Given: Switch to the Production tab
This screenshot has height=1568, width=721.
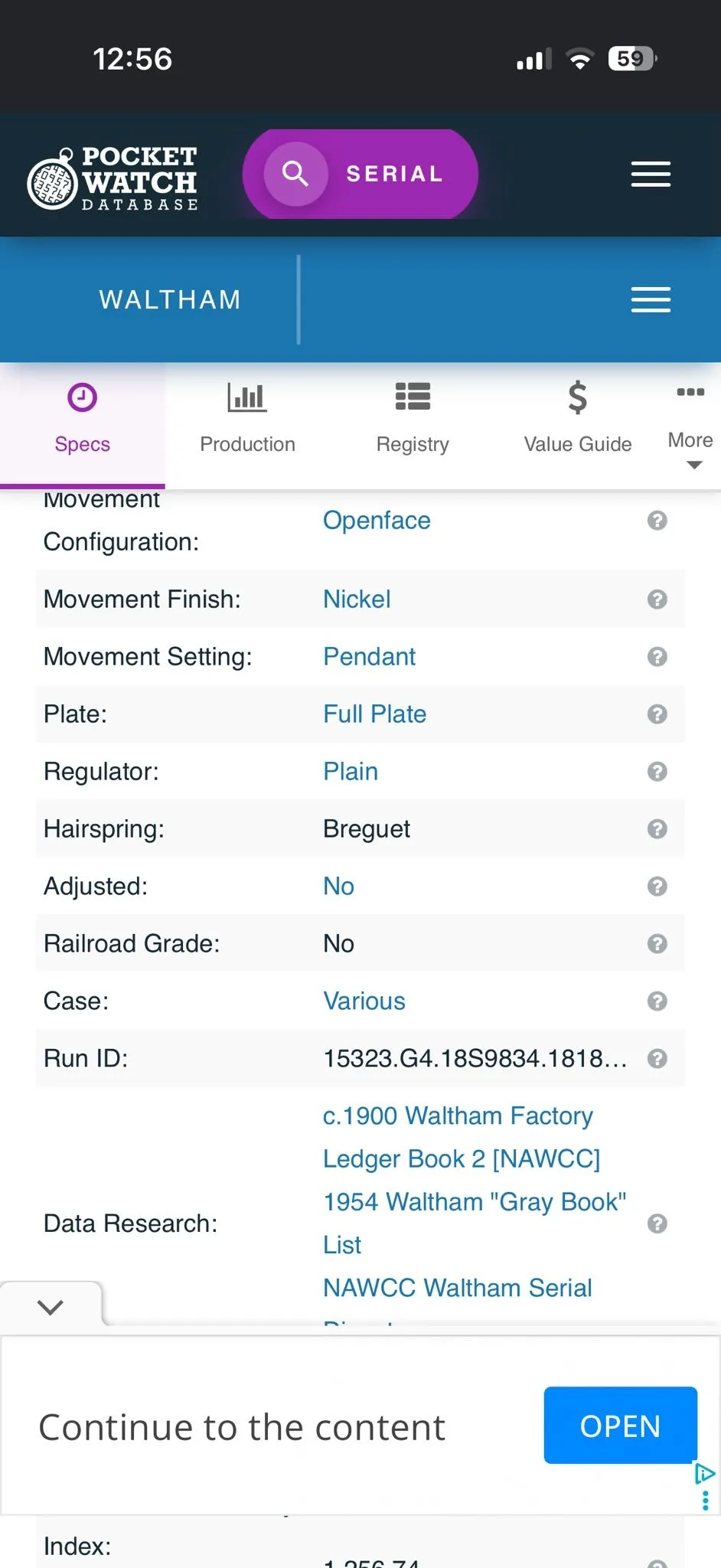Looking at the screenshot, I should click(247, 419).
